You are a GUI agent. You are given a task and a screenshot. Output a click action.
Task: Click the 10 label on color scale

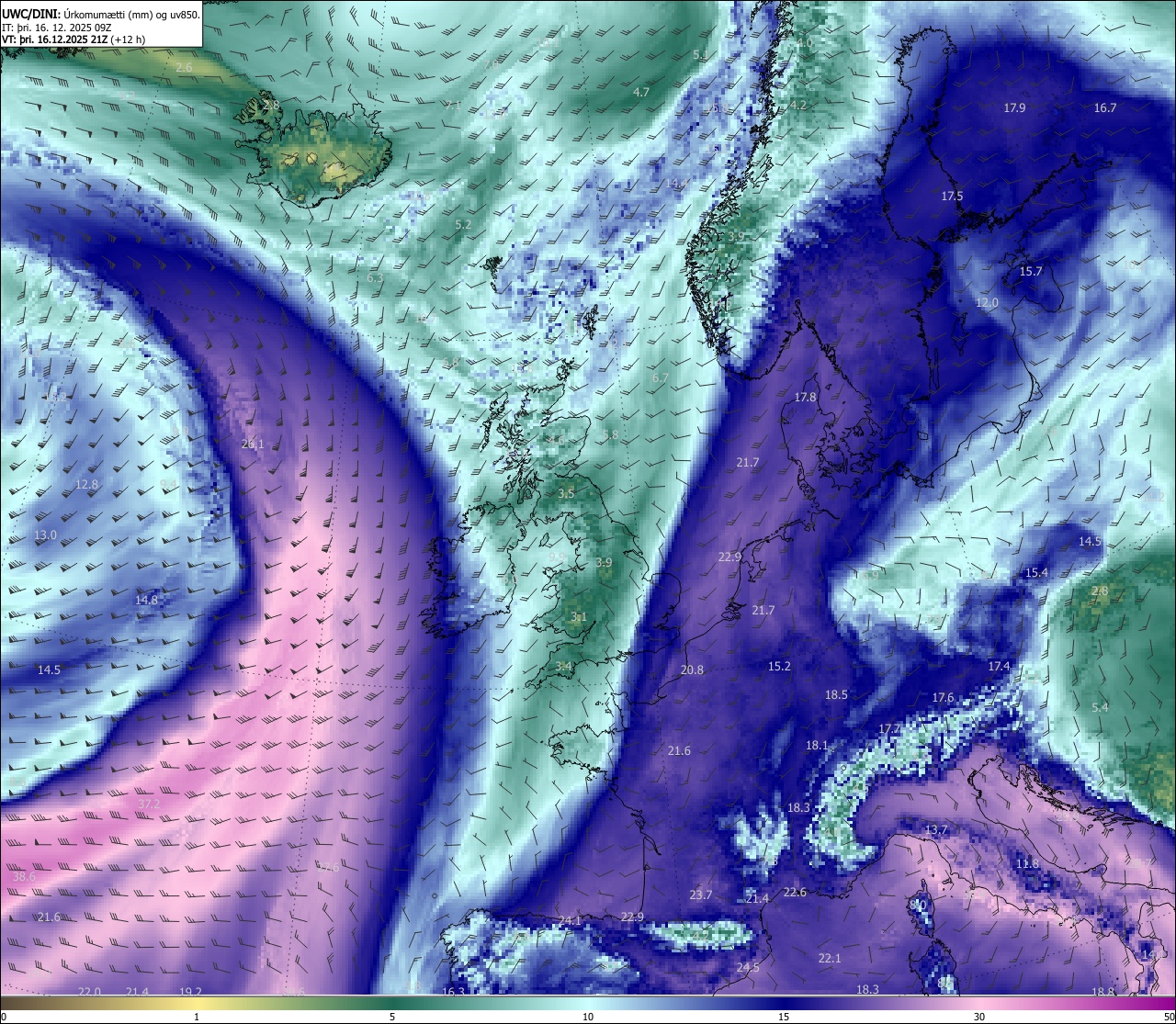(x=587, y=1017)
